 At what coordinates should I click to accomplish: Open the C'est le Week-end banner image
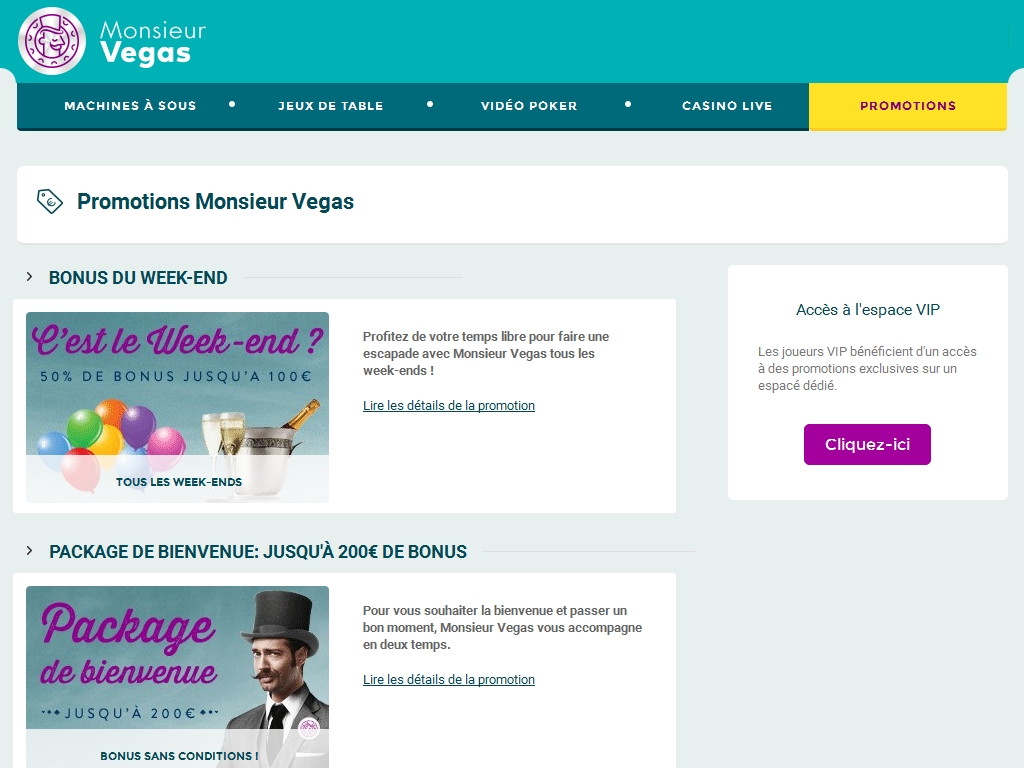pyautogui.click(x=178, y=407)
